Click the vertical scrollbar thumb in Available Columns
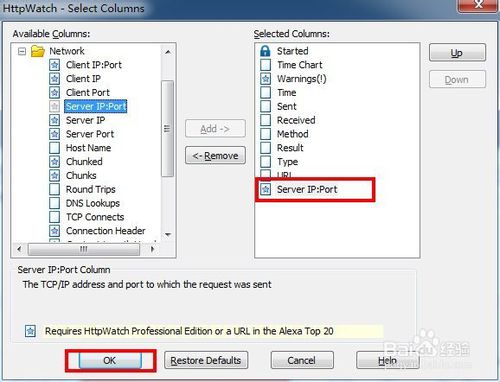The width and height of the screenshot is (500, 382). pyautogui.click(x=167, y=128)
